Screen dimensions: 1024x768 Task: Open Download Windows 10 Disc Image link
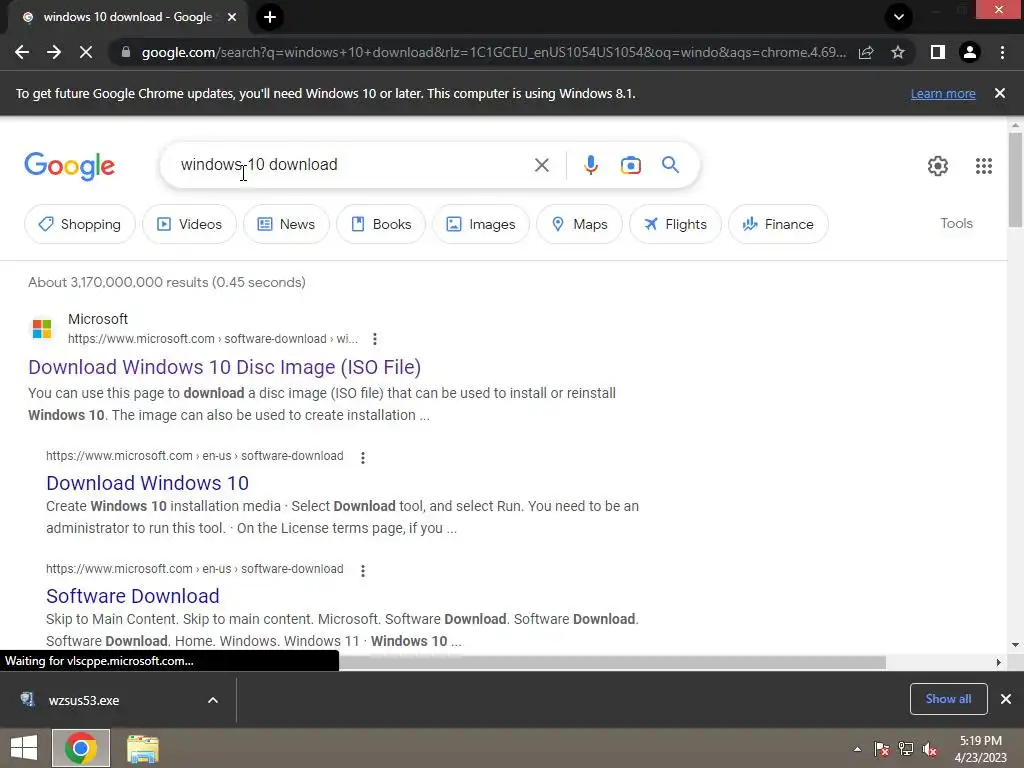[225, 367]
